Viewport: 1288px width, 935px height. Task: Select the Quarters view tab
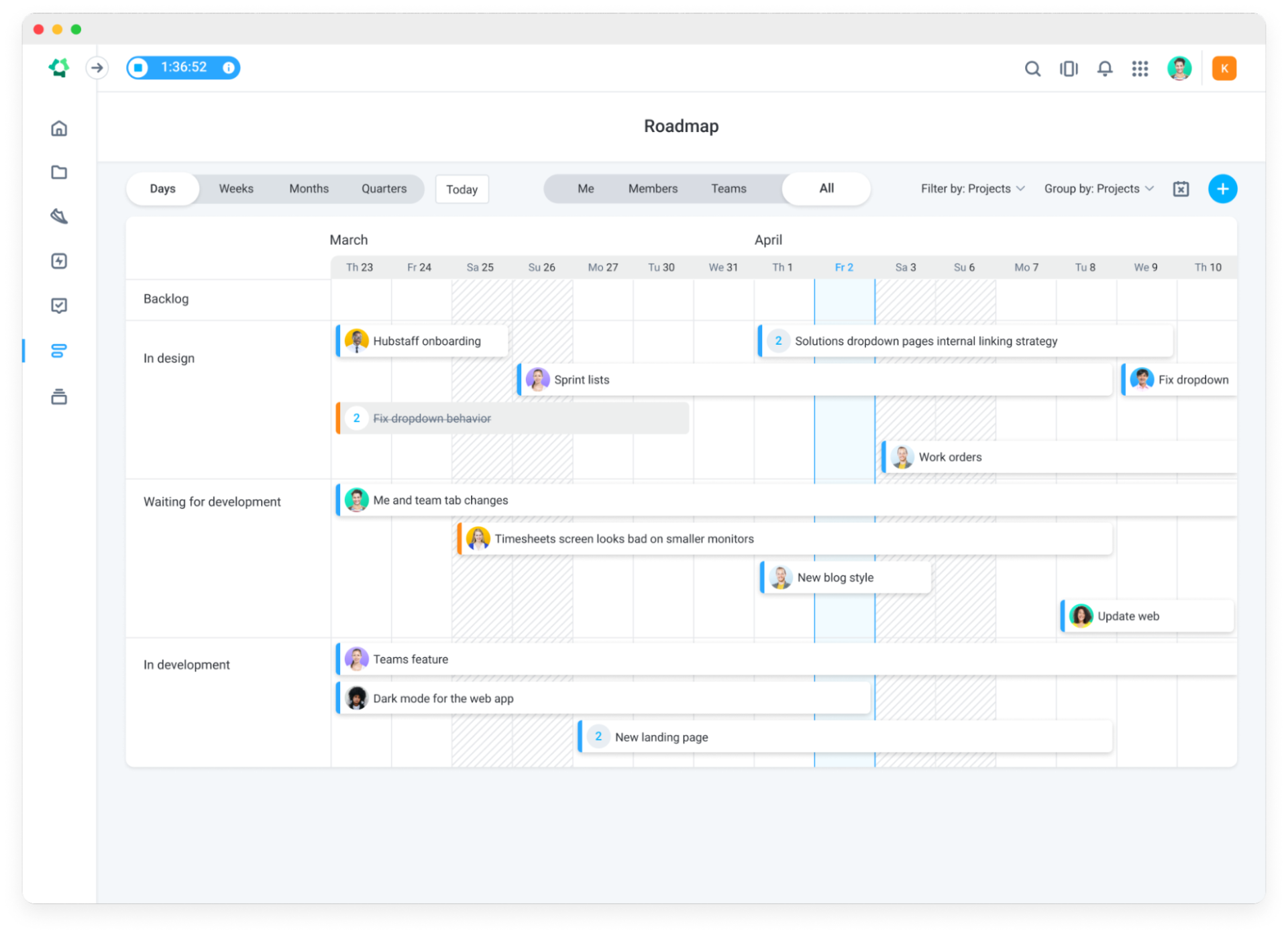point(384,188)
